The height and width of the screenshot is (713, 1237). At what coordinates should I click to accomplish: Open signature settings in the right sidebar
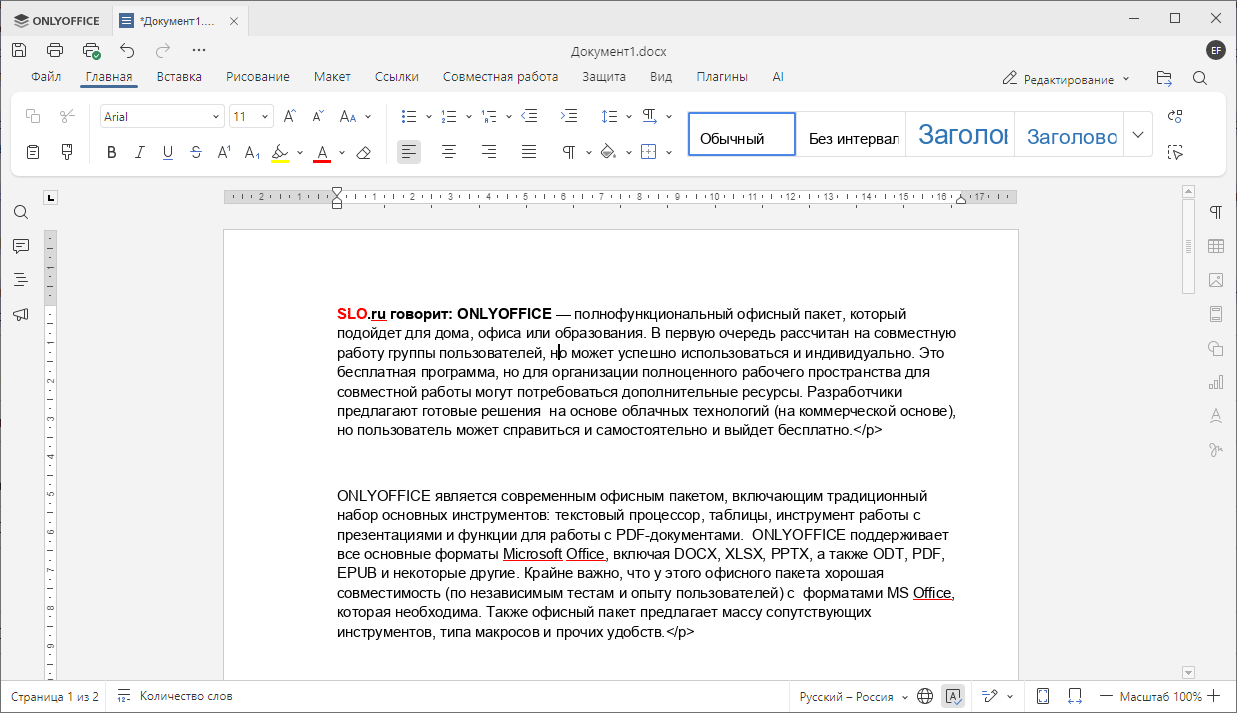[x=1216, y=450]
